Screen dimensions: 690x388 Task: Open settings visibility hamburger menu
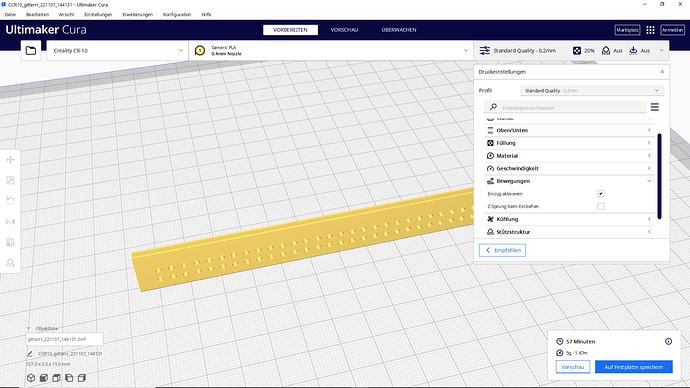655,107
